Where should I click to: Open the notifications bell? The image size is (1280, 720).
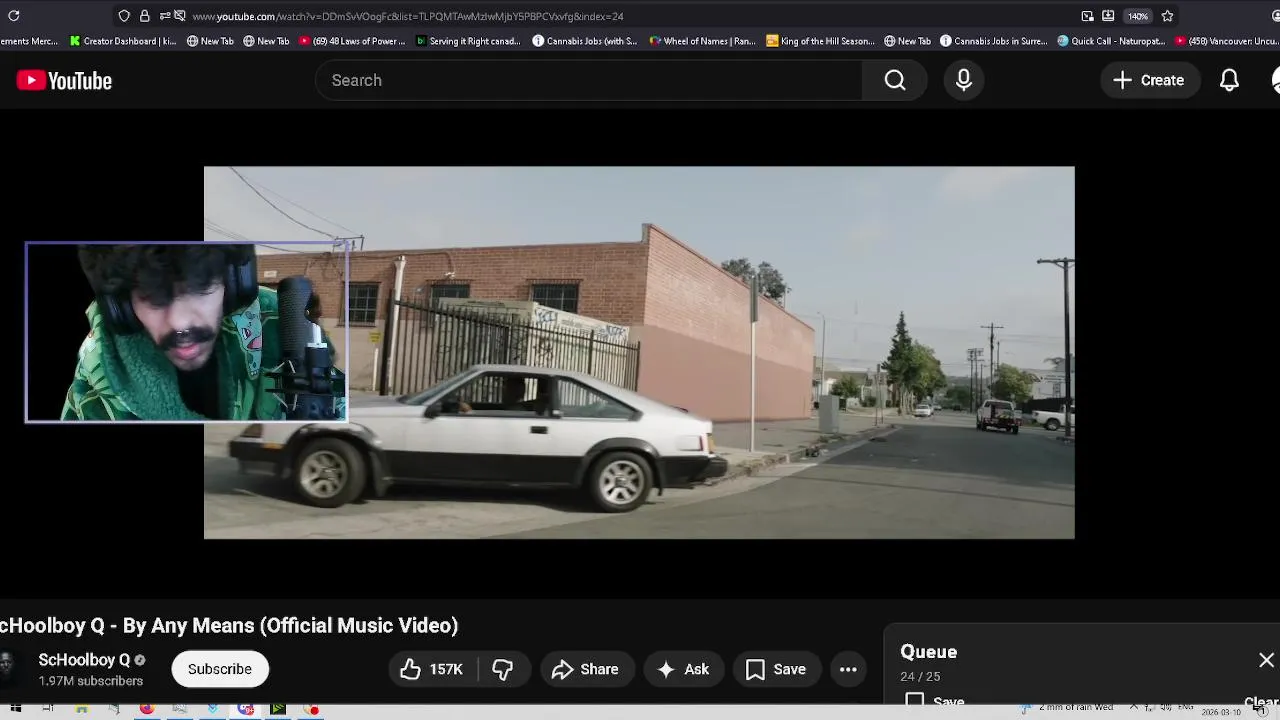(1229, 80)
